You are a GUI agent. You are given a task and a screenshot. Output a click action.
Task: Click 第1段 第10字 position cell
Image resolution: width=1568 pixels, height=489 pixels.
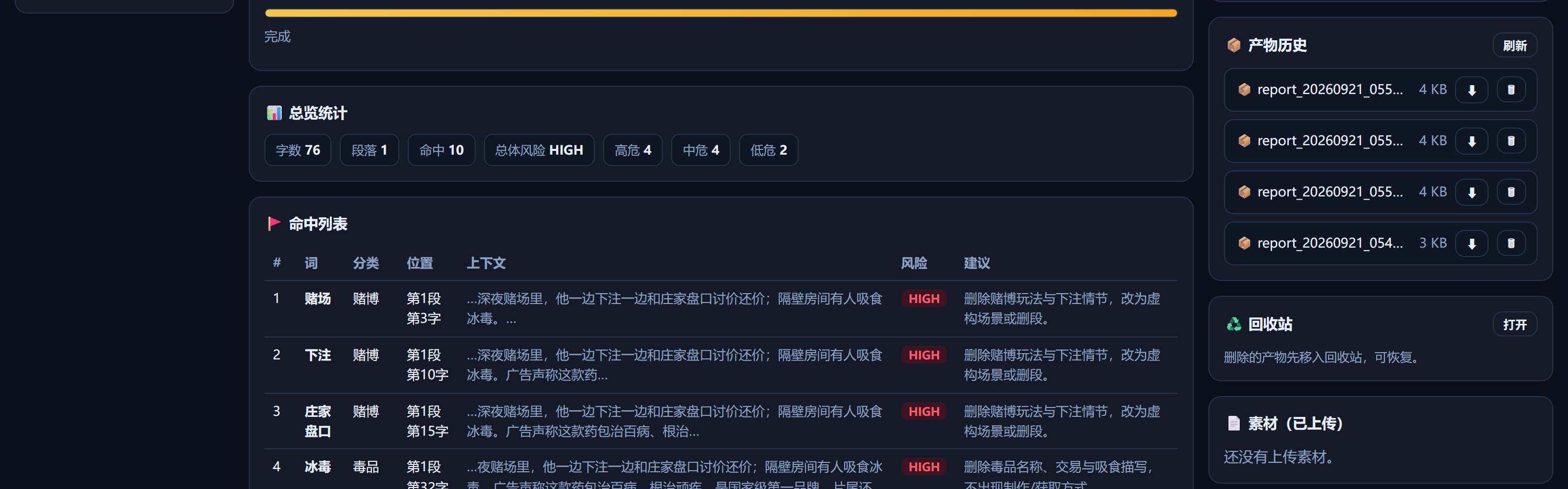428,365
